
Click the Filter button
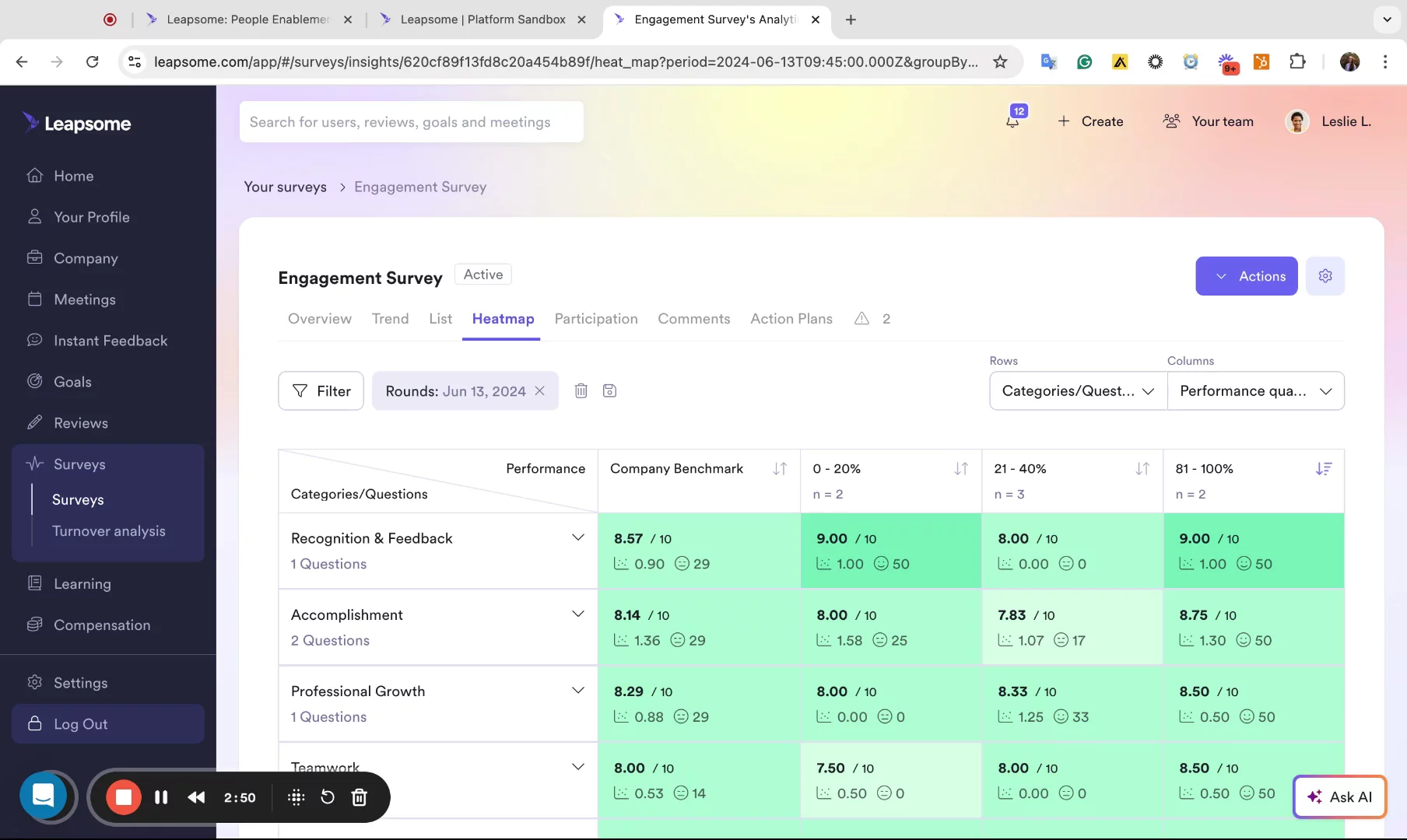(321, 391)
